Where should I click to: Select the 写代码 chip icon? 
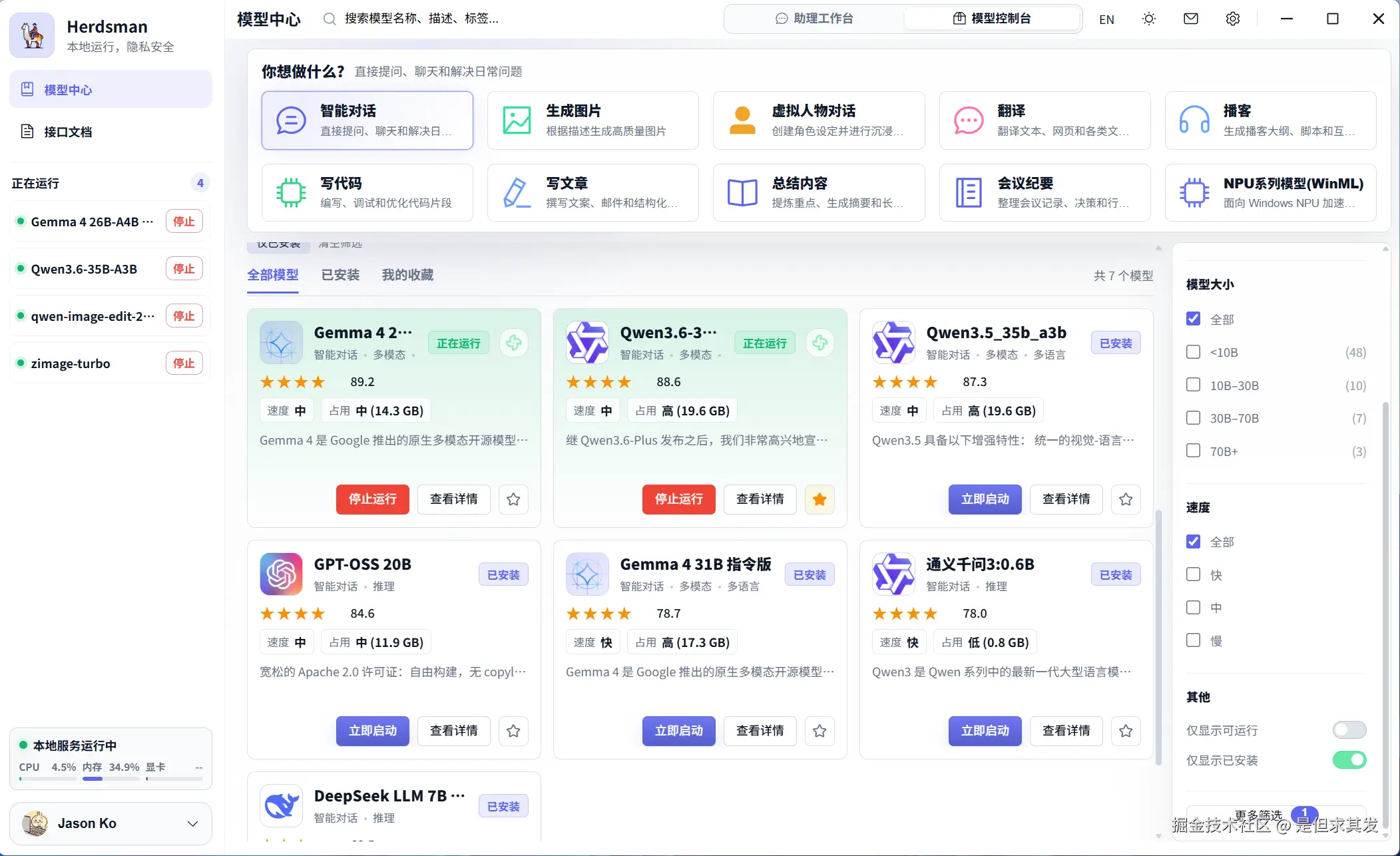291,193
